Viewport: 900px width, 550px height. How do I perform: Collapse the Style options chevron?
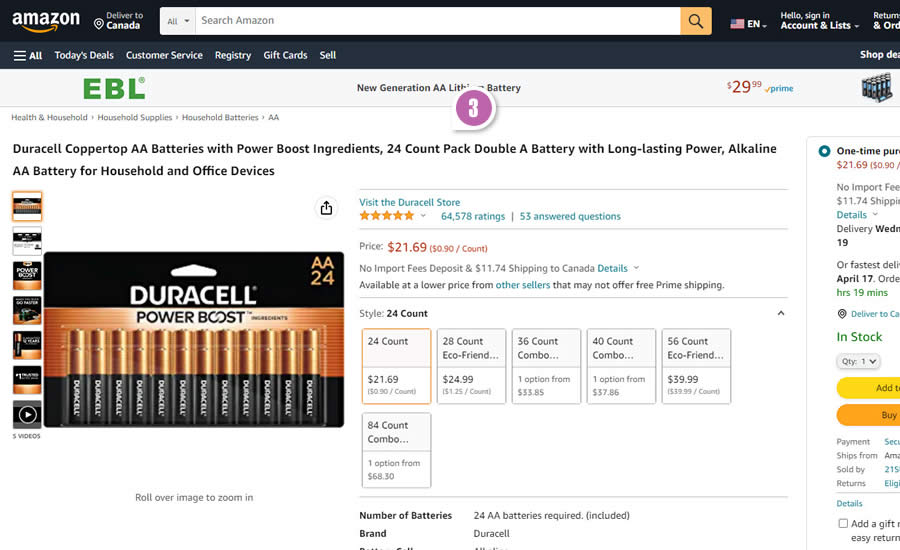point(781,313)
